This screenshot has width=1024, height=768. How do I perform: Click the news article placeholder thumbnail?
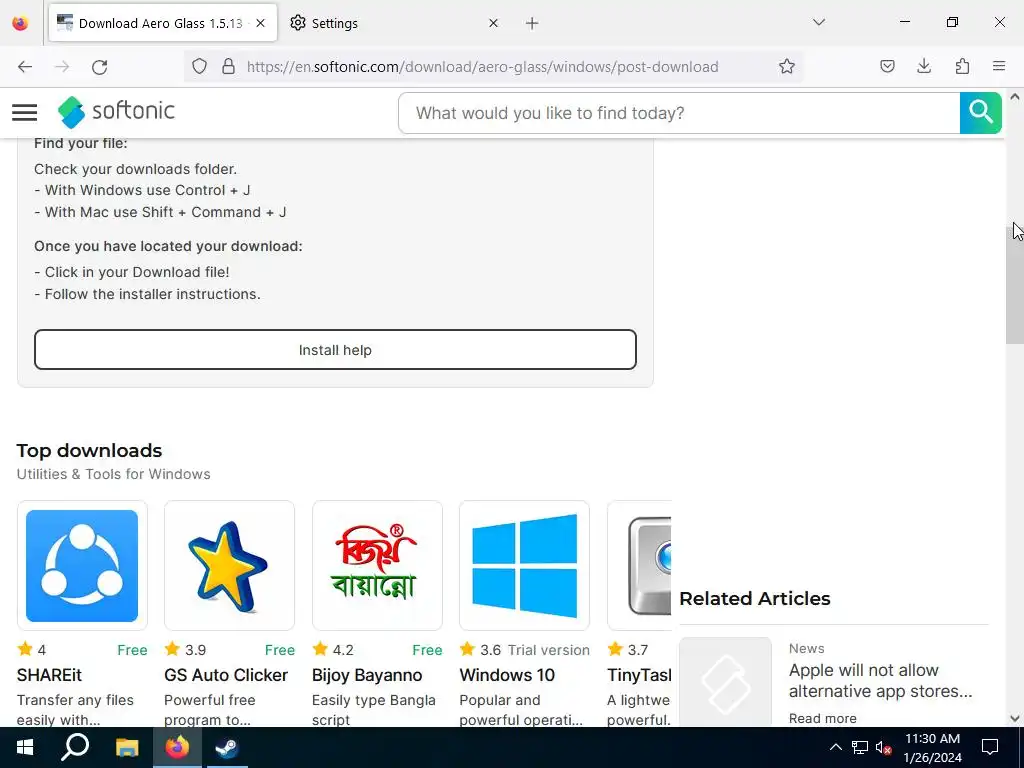[726, 682]
